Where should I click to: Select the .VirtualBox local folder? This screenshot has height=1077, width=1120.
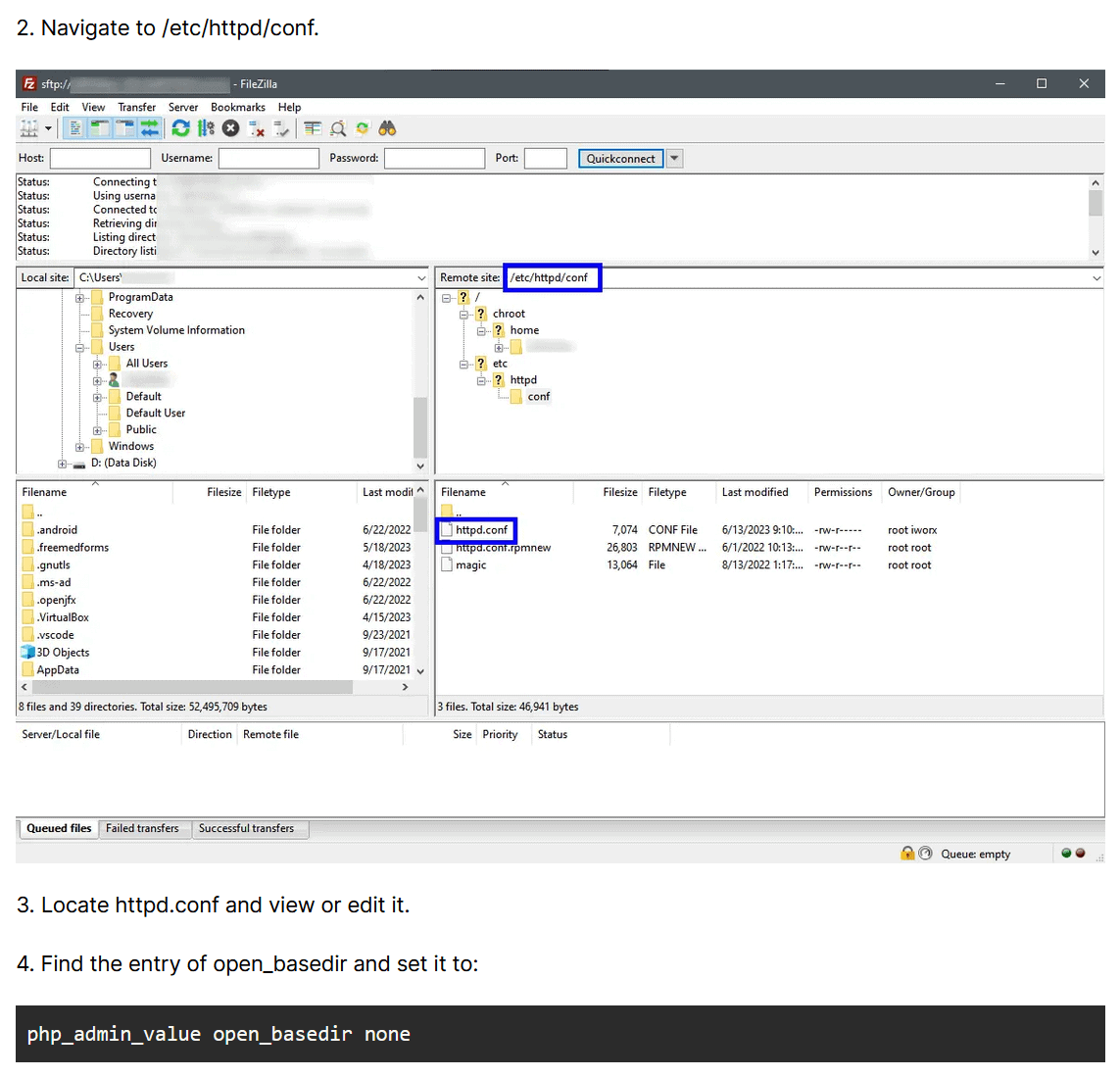click(x=63, y=617)
